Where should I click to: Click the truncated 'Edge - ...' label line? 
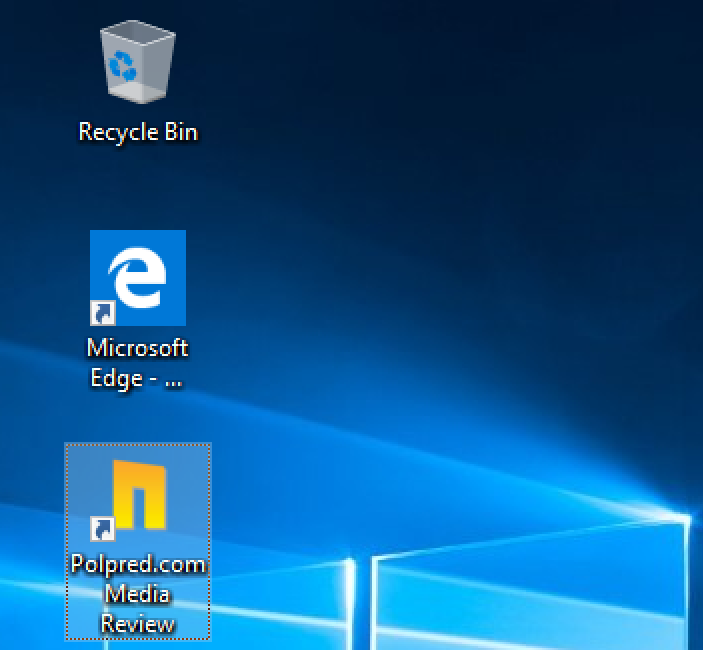138,379
